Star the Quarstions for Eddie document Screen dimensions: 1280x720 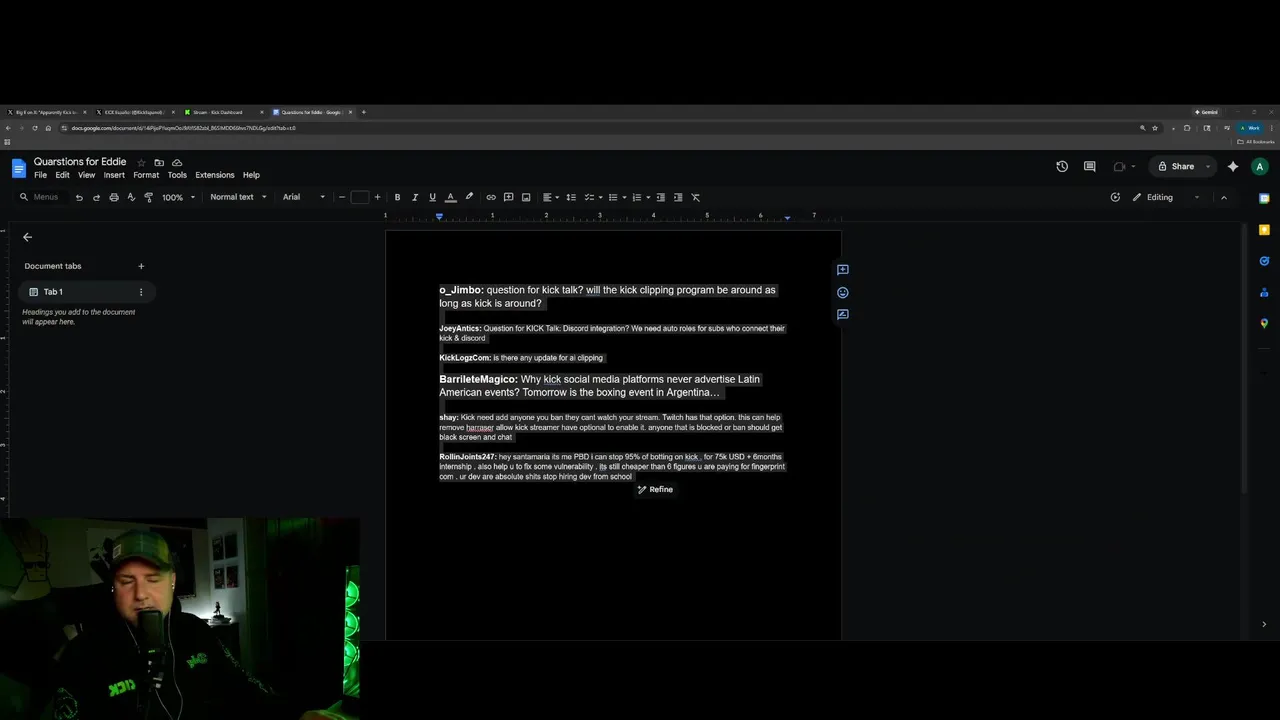coord(141,162)
